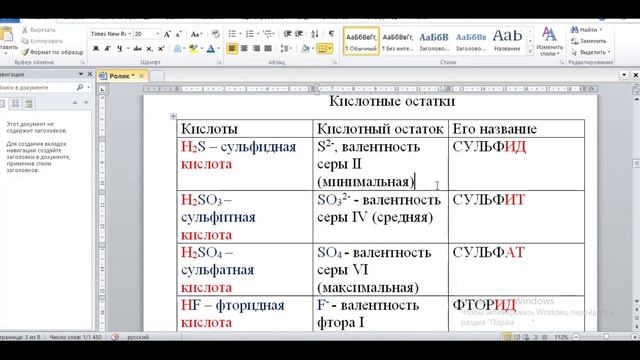Open the Change Case (Аа) dropdown
The height and width of the screenshot is (360, 640).
click(196, 34)
